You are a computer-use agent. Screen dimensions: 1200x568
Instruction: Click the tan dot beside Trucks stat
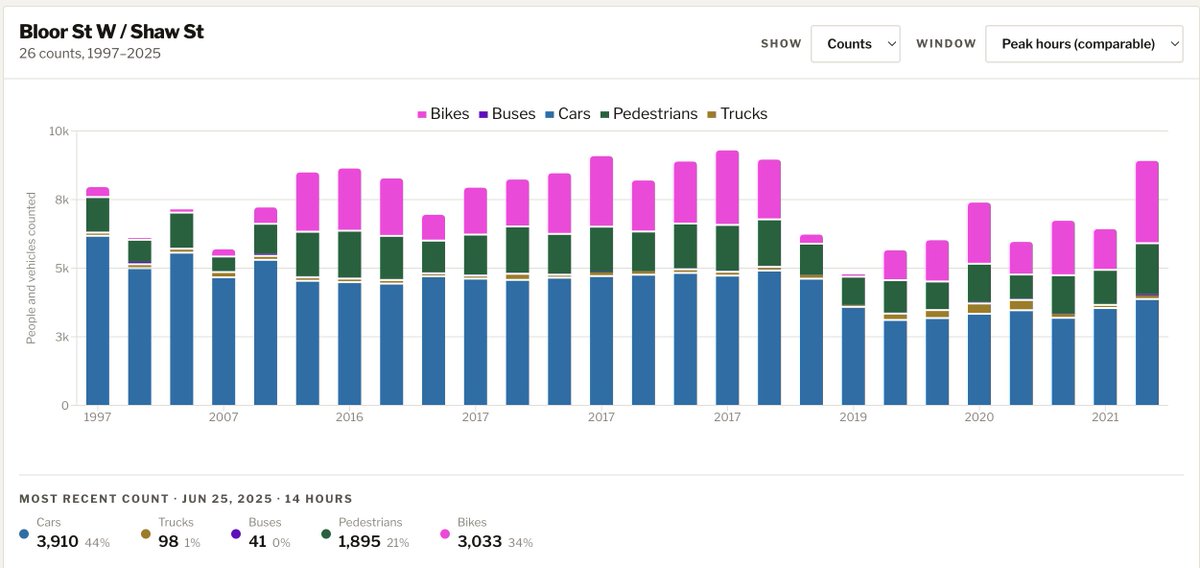click(x=145, y=534)
